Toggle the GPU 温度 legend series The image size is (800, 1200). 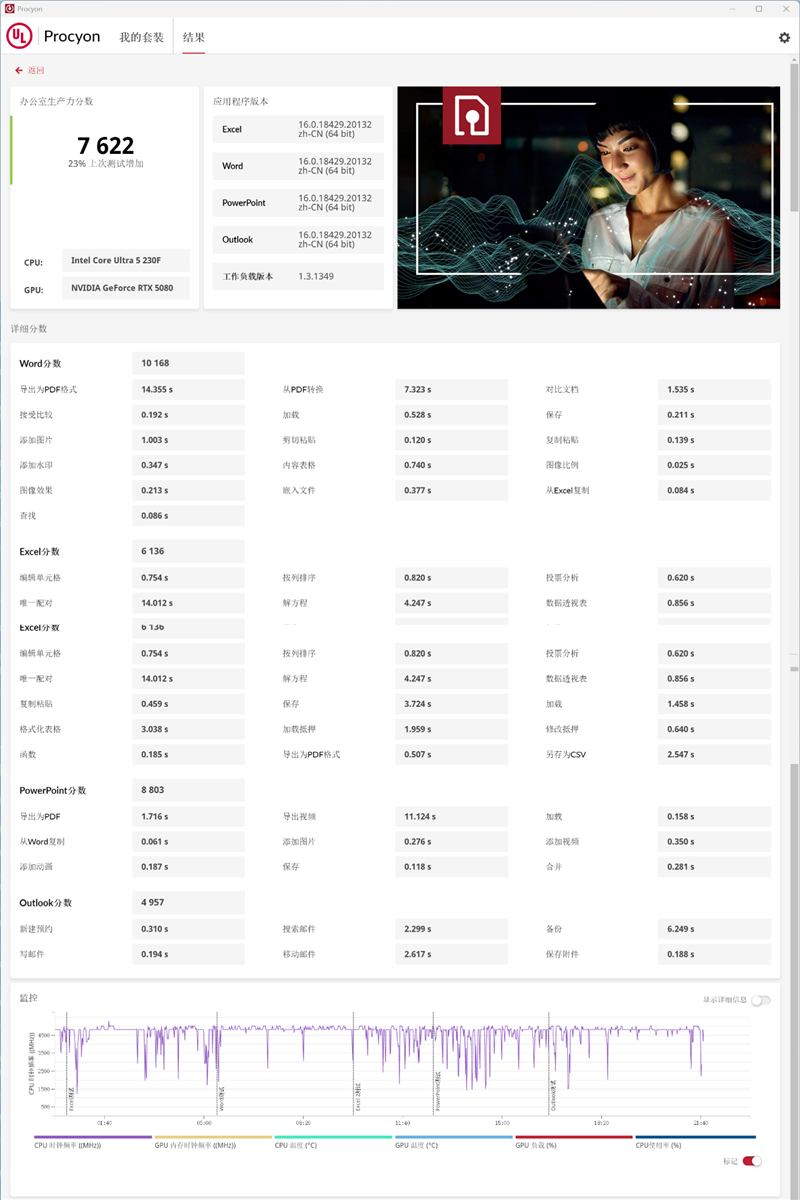[x=453, y=1141]
